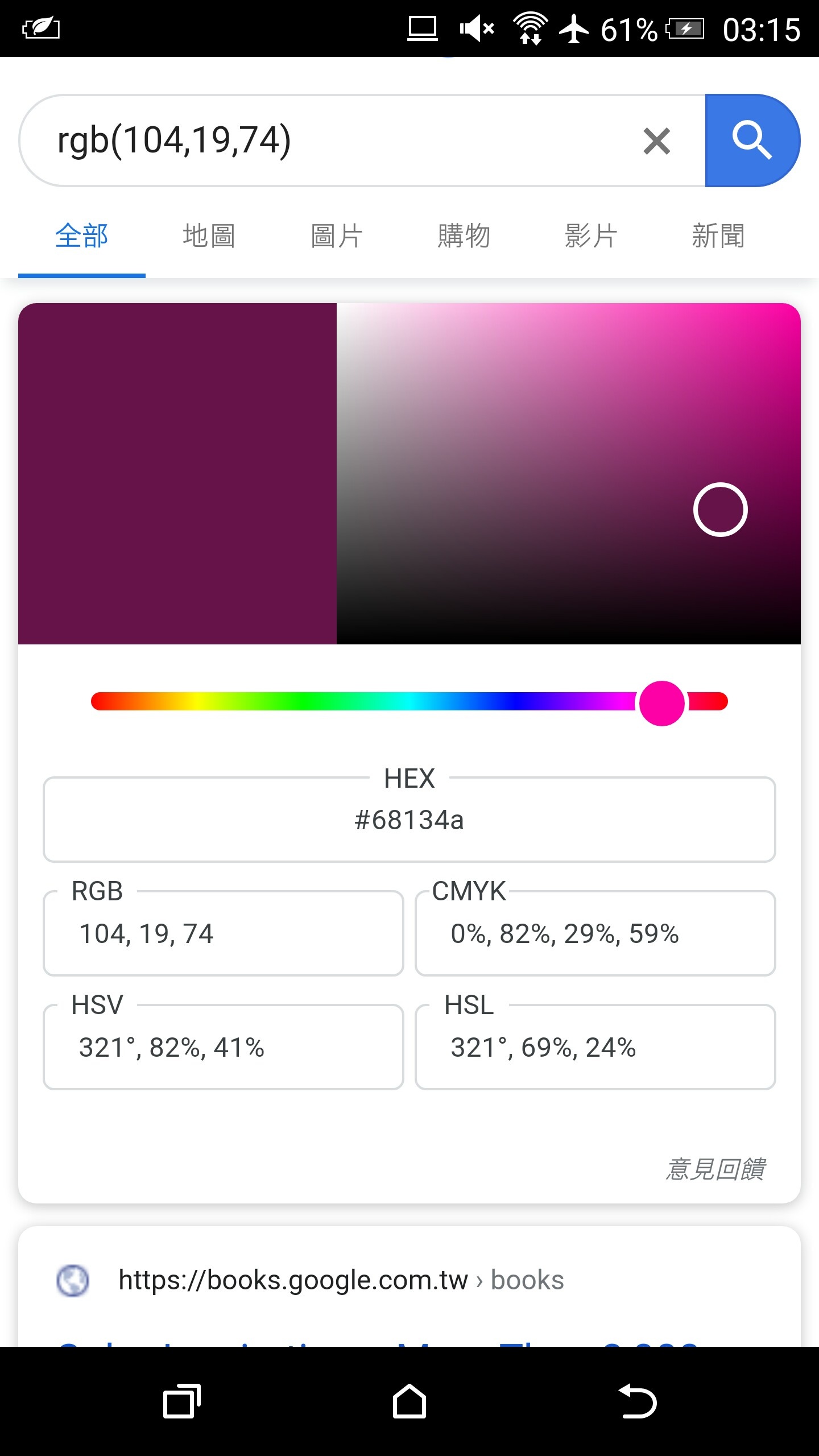
Task: Tap the Android back button
Action: pyautogui.click(x=638, y=1401)
